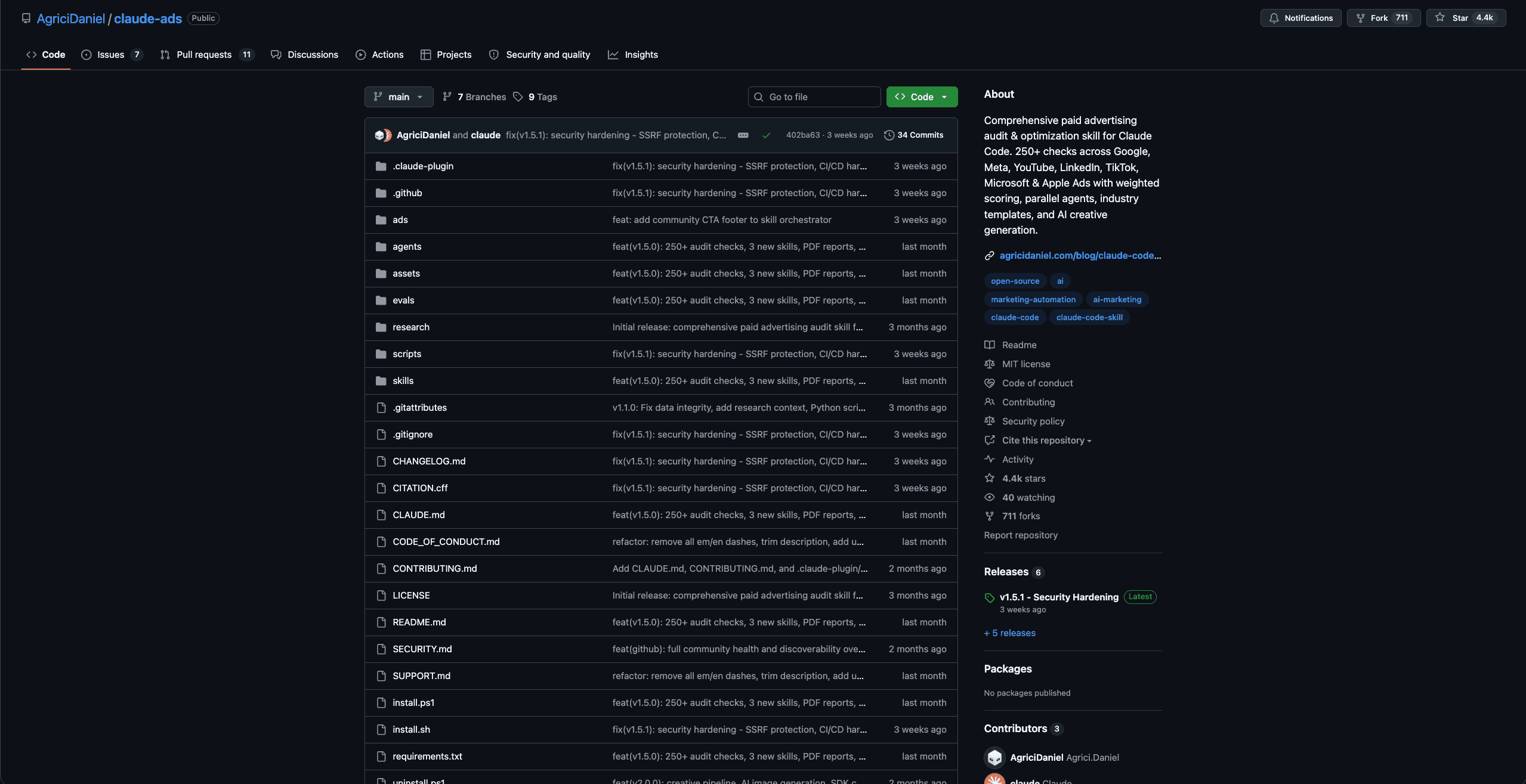Click the green check status icon
The width and height of the screenshot is (1526, 784).
766,135
